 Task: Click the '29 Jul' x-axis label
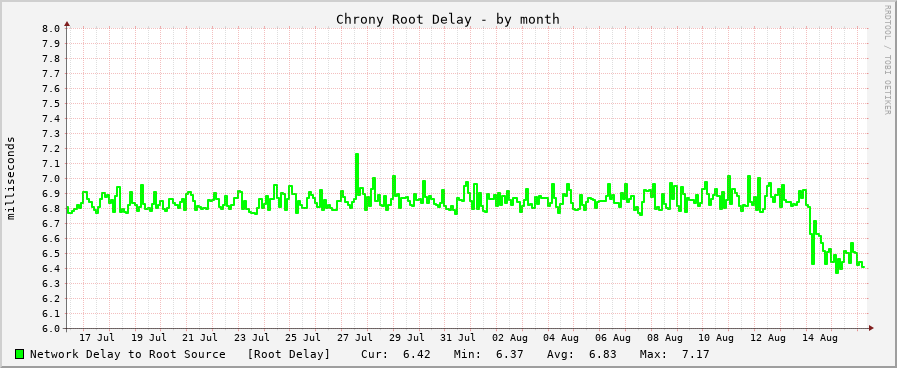point(407,338)
